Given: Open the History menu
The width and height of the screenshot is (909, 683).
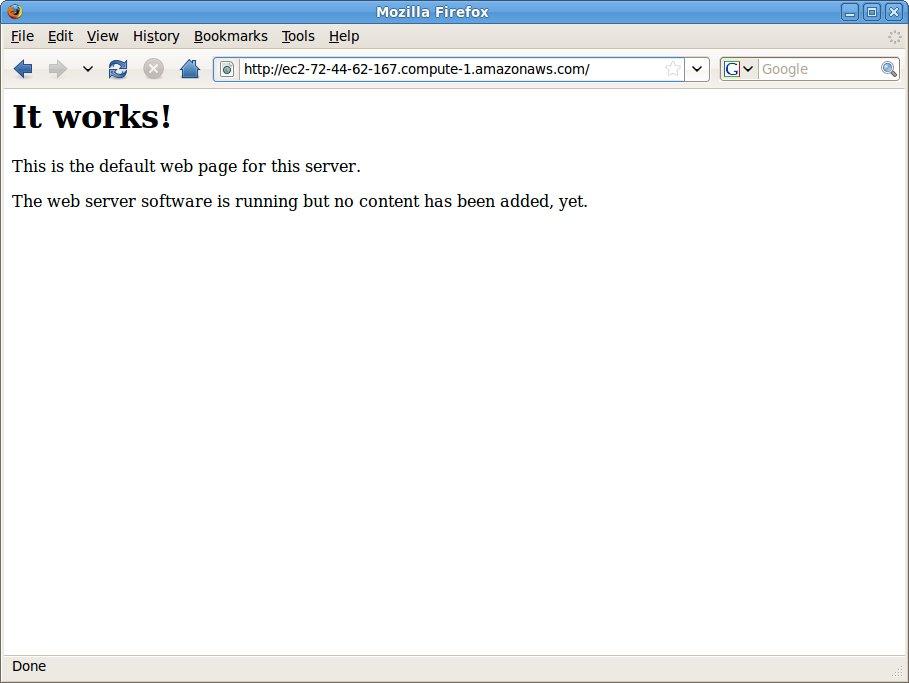Looking at the screenshot, I should coord(156,37).
